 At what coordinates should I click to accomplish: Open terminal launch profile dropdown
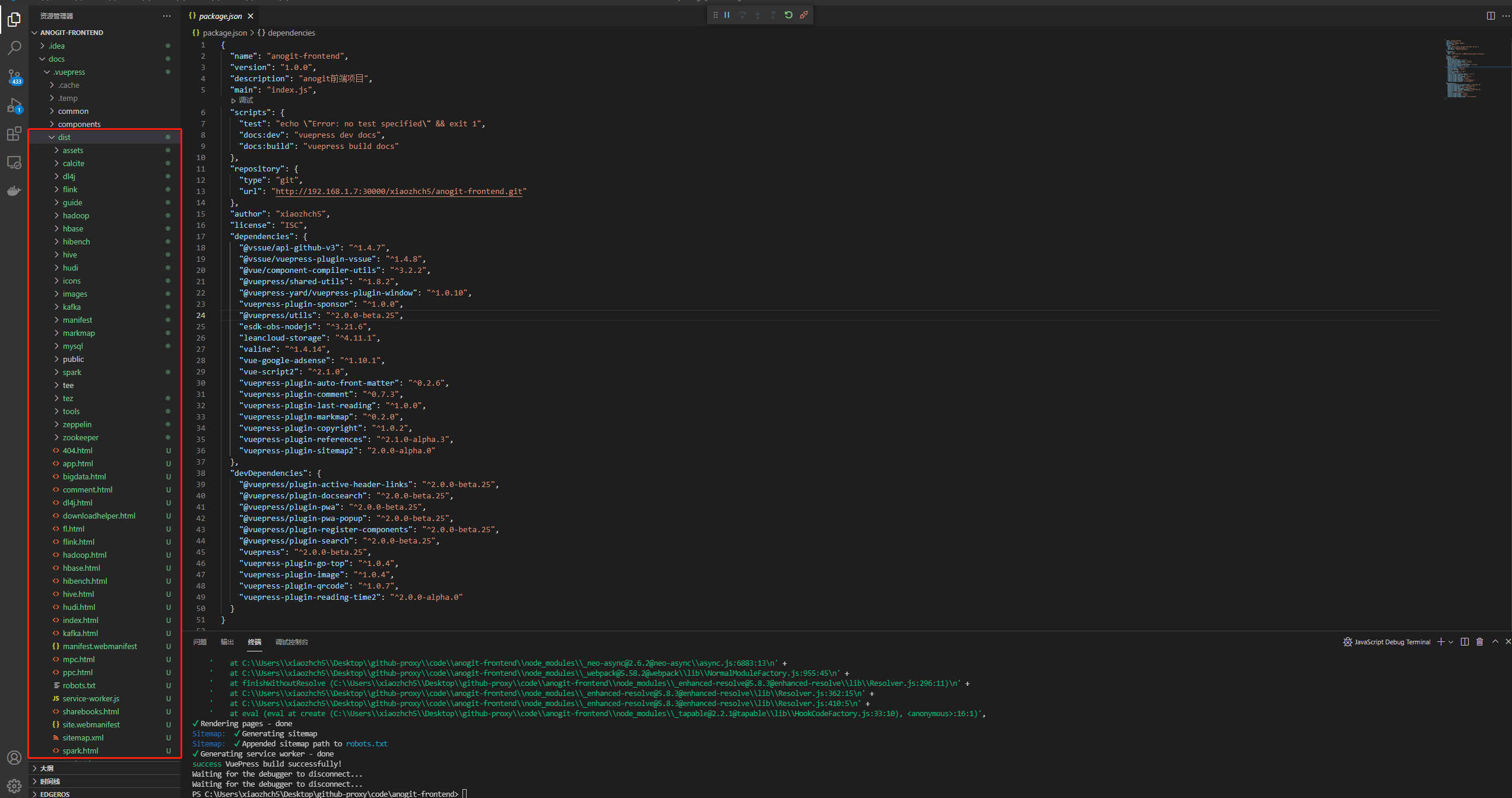click(x=1451, y=642)
